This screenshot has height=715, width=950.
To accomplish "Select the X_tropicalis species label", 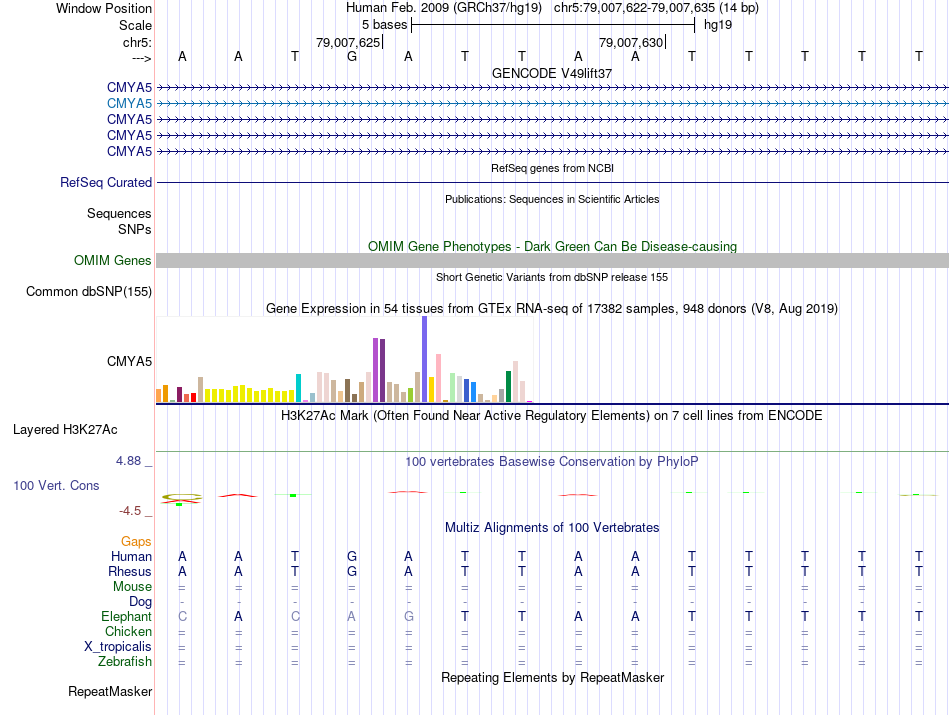I will pos(118,647).
